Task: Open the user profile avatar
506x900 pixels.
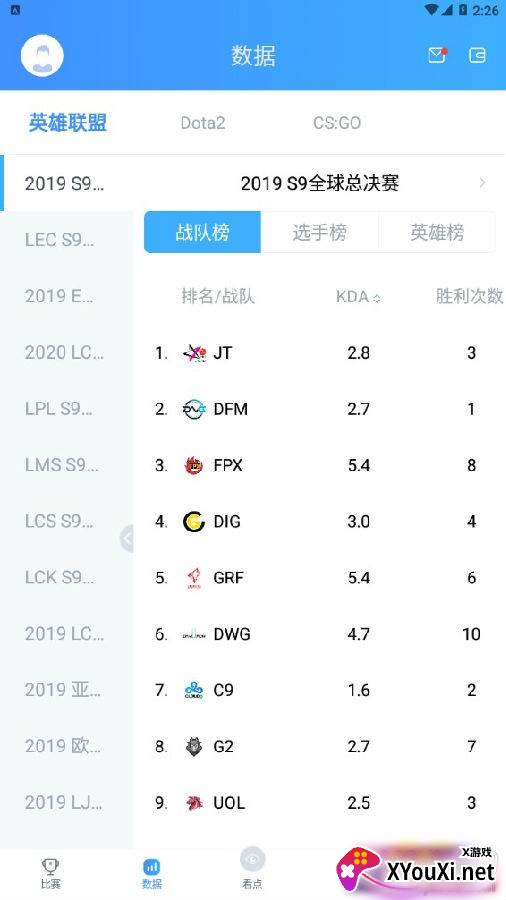Action: coord(42,56)
